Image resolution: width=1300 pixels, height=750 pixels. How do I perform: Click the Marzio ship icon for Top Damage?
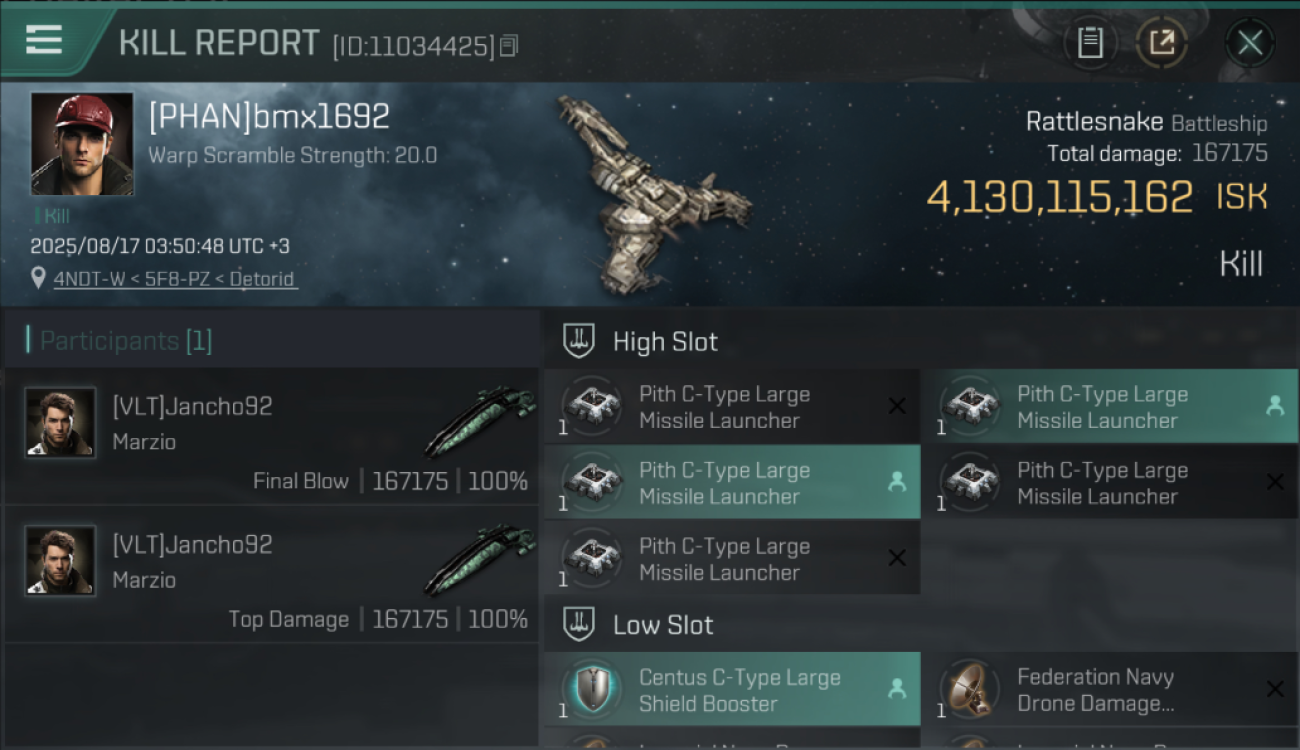point(481,561)
